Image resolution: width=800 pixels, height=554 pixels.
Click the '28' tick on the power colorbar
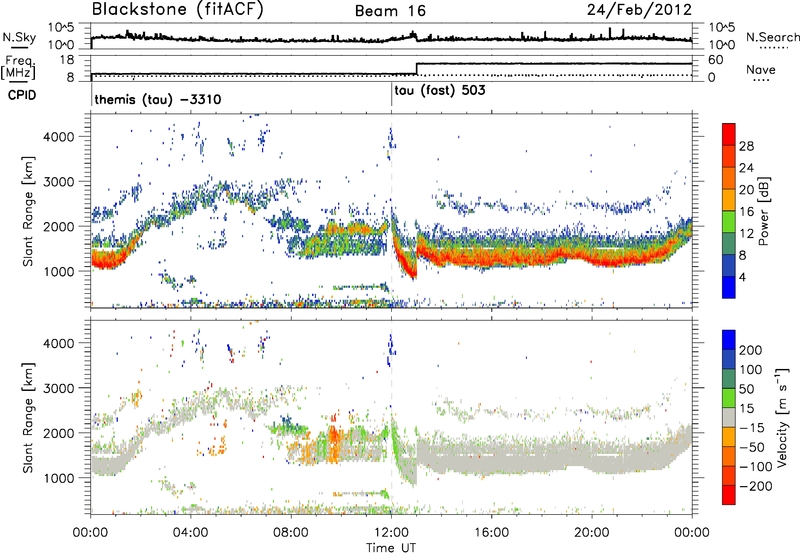coord(746,146)
